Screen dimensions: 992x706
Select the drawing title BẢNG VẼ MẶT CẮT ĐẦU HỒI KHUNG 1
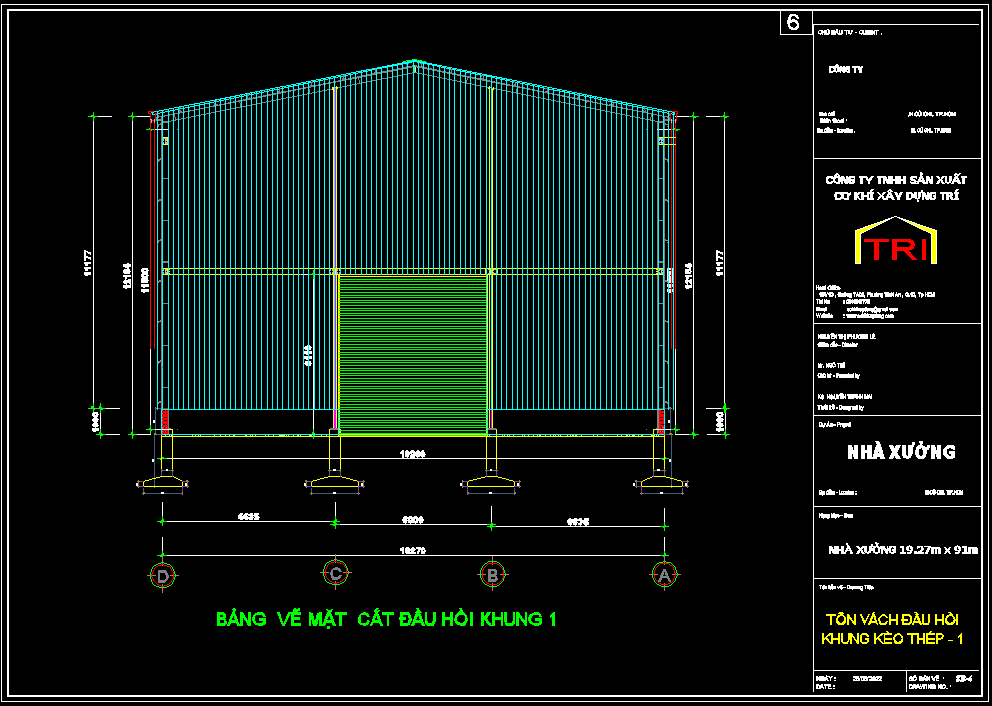[x=386, y=619]
